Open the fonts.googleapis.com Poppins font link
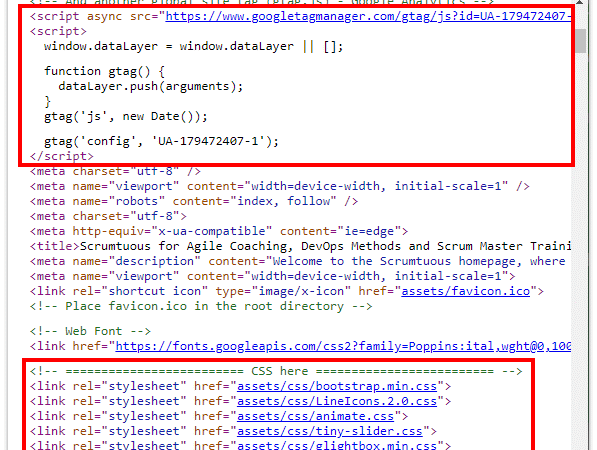The width and height of the screenshot is (597, 450). (x=343, y=346)
